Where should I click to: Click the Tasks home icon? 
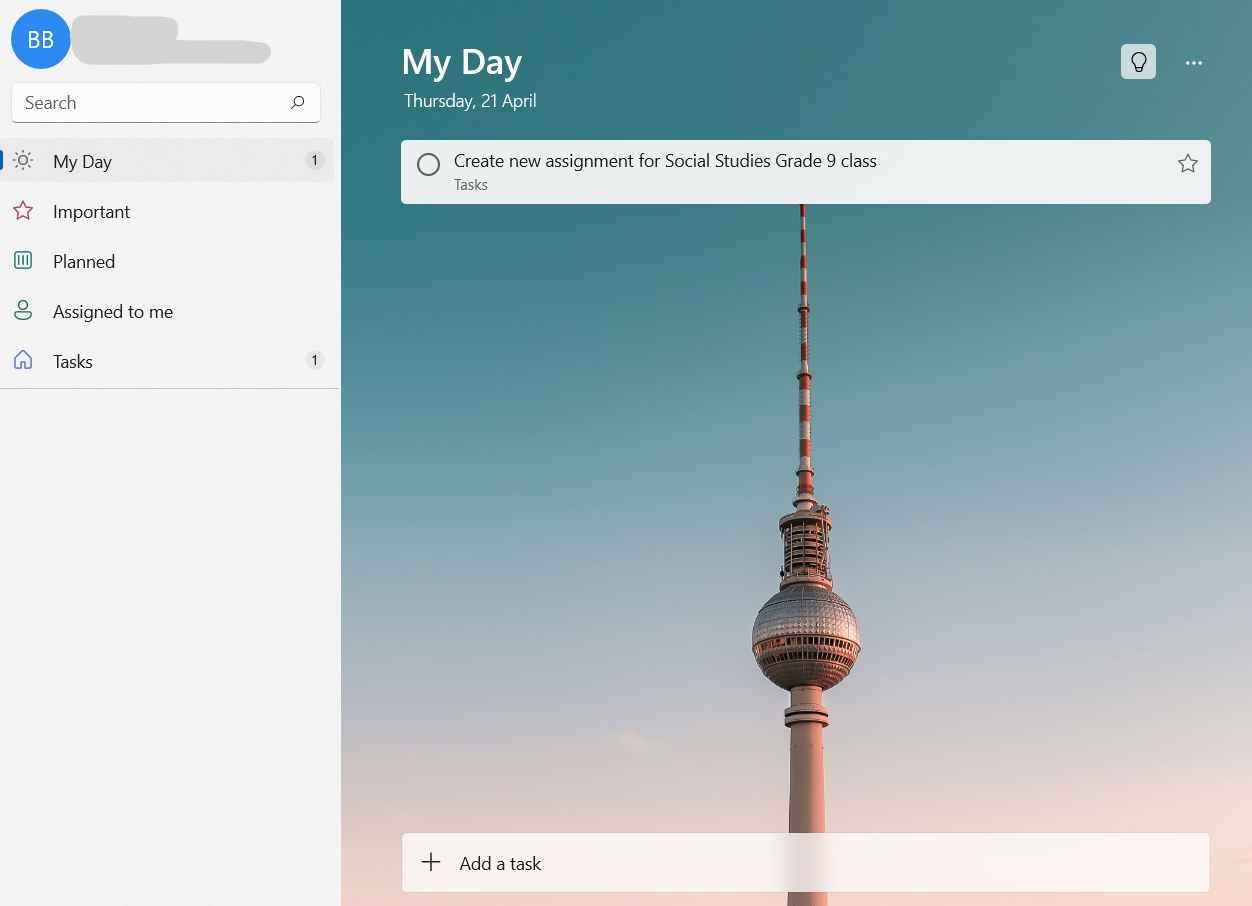(23, 360)
